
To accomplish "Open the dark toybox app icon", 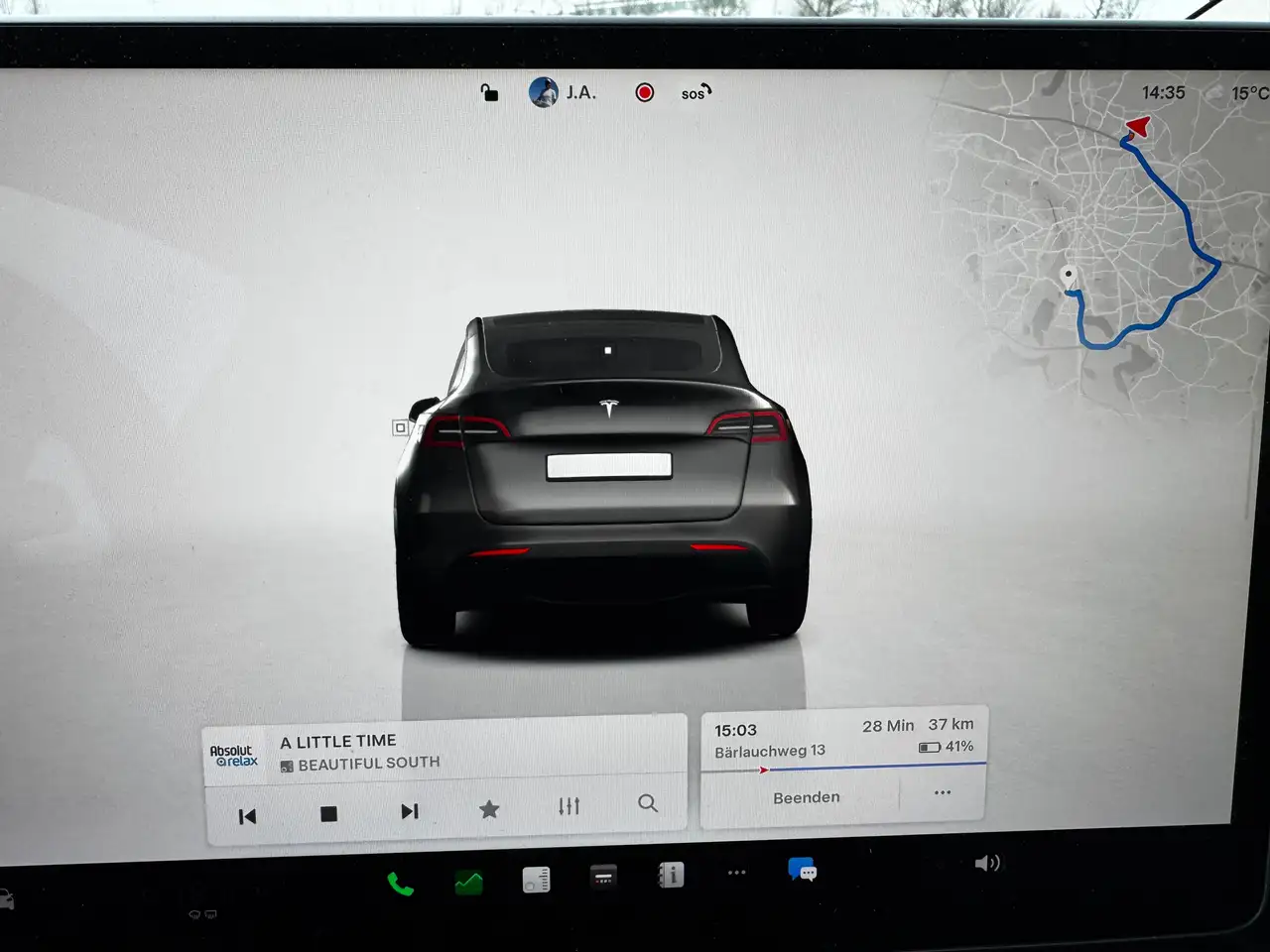I will coord(603,877).
